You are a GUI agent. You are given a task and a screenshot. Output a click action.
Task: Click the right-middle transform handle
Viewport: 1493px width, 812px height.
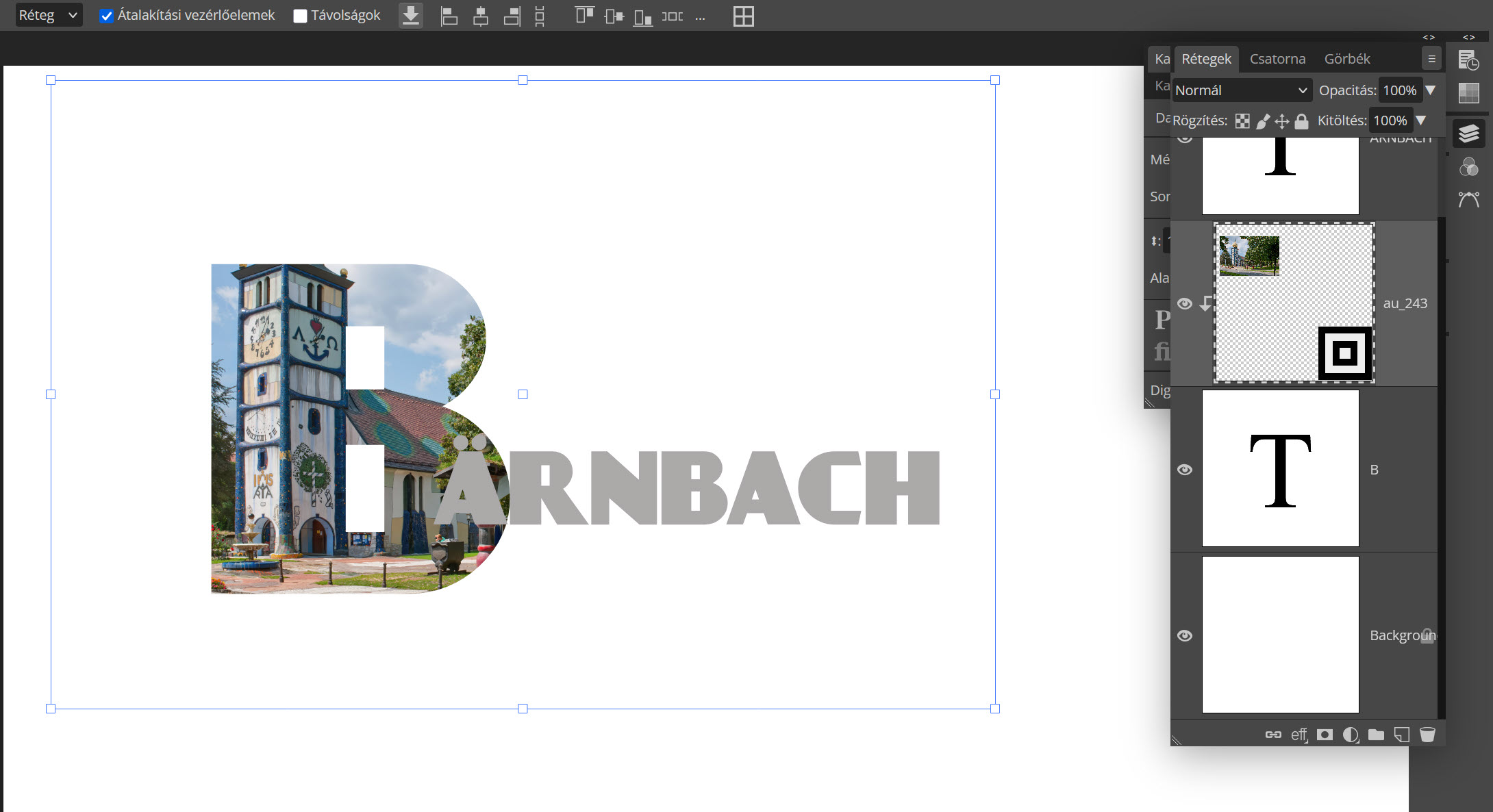995,394
